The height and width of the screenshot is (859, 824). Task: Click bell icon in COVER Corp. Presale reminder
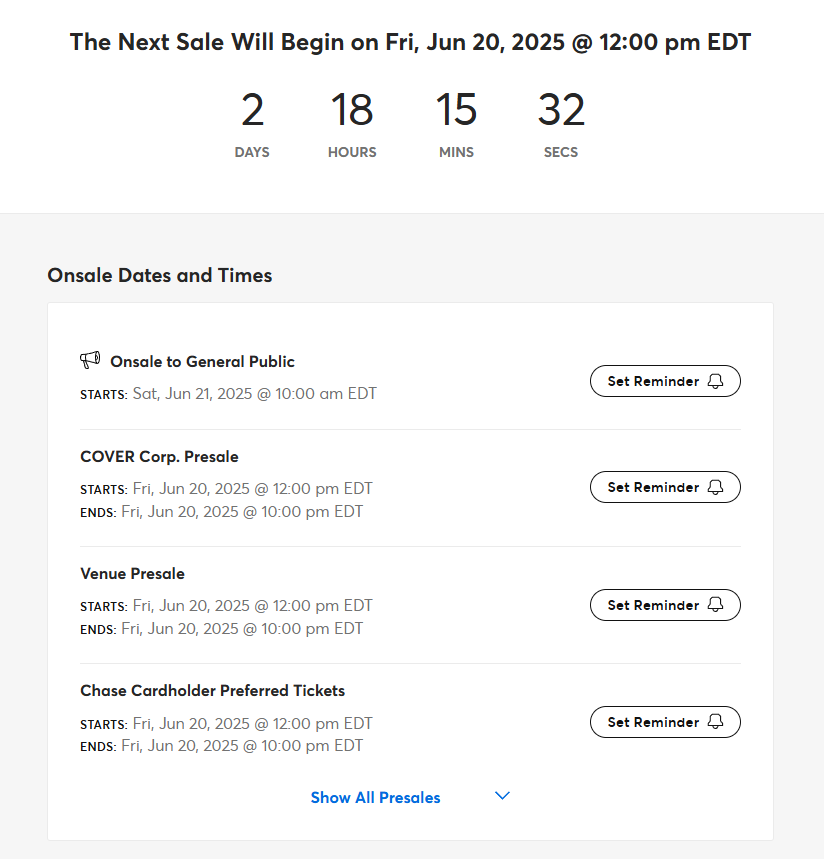coord(716,487)
